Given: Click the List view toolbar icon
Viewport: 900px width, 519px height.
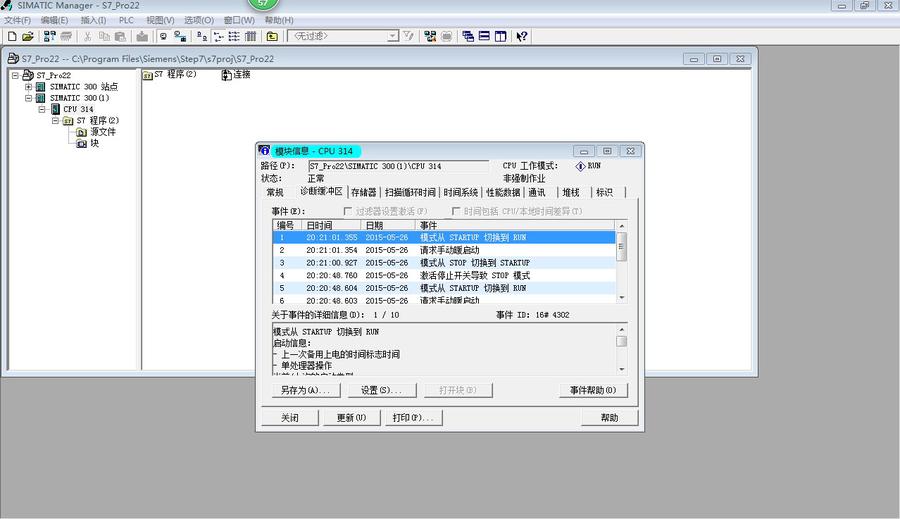Looking at the screenshot, I should (x=234, y=36).
